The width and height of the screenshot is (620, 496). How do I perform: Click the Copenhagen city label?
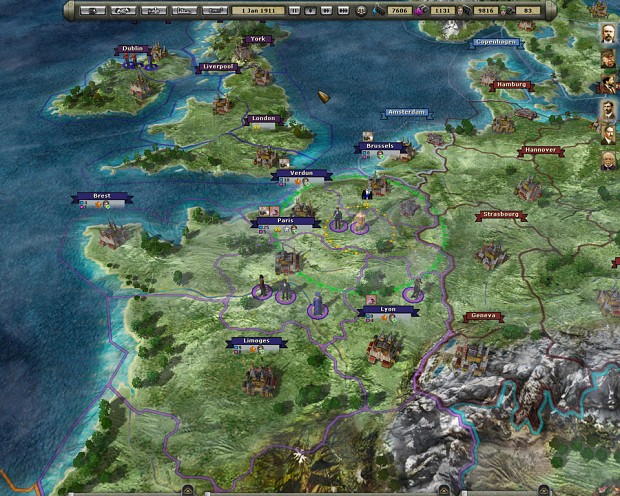point(495,42)
